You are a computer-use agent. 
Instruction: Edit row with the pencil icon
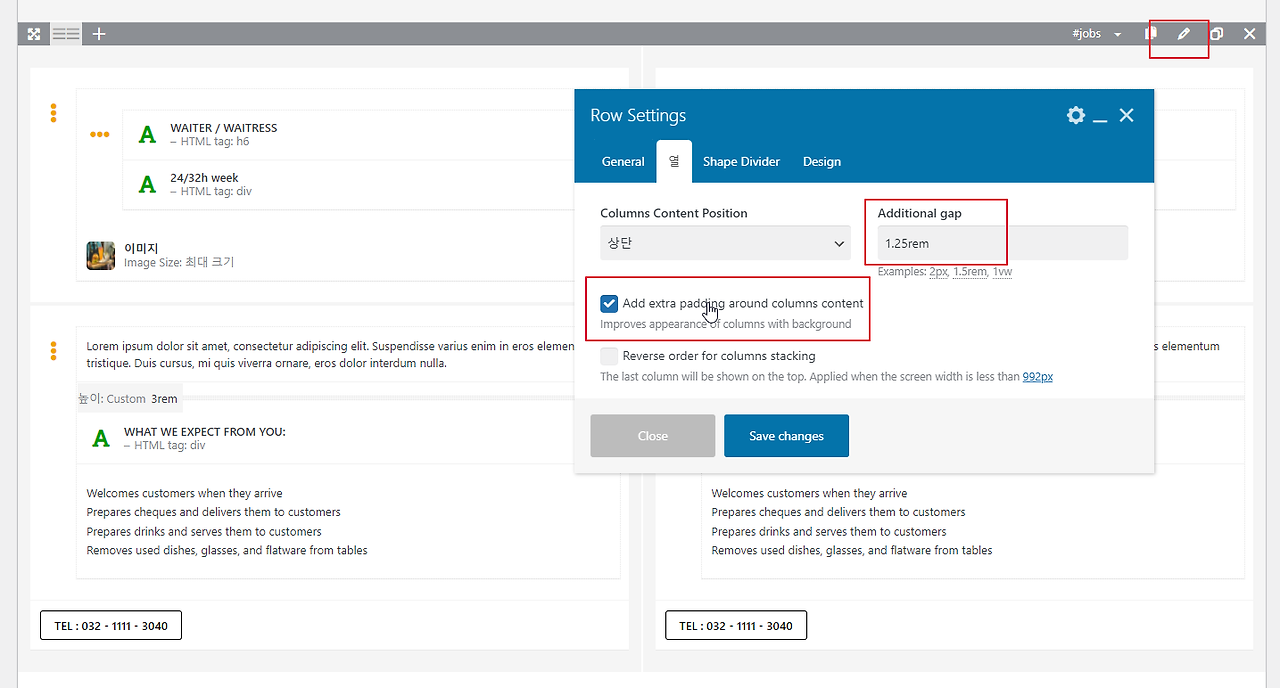[1184, 34]
